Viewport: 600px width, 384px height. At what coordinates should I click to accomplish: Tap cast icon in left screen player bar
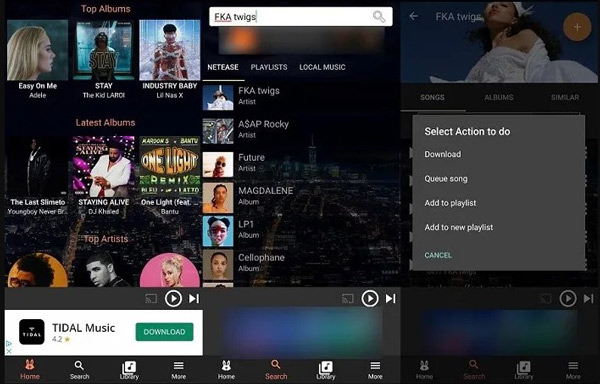151,298
